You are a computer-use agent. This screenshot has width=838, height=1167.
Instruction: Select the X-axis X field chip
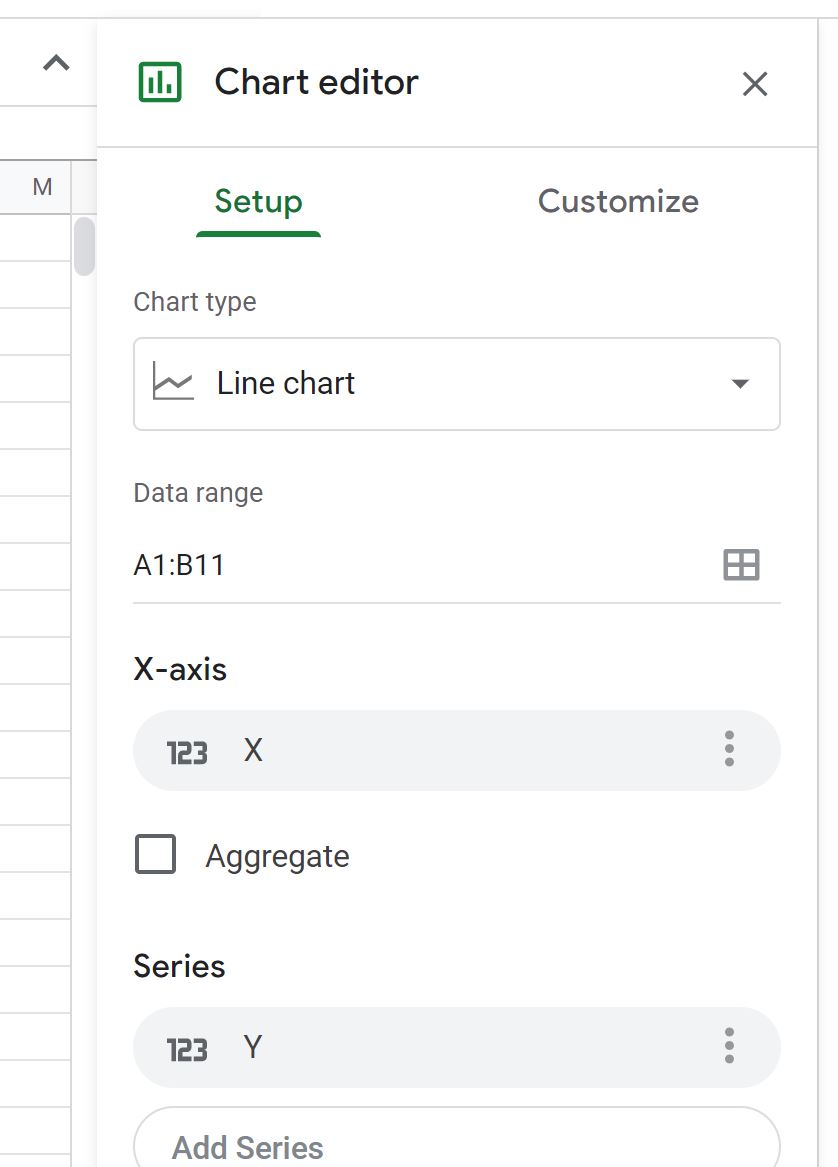pos(457,750)
